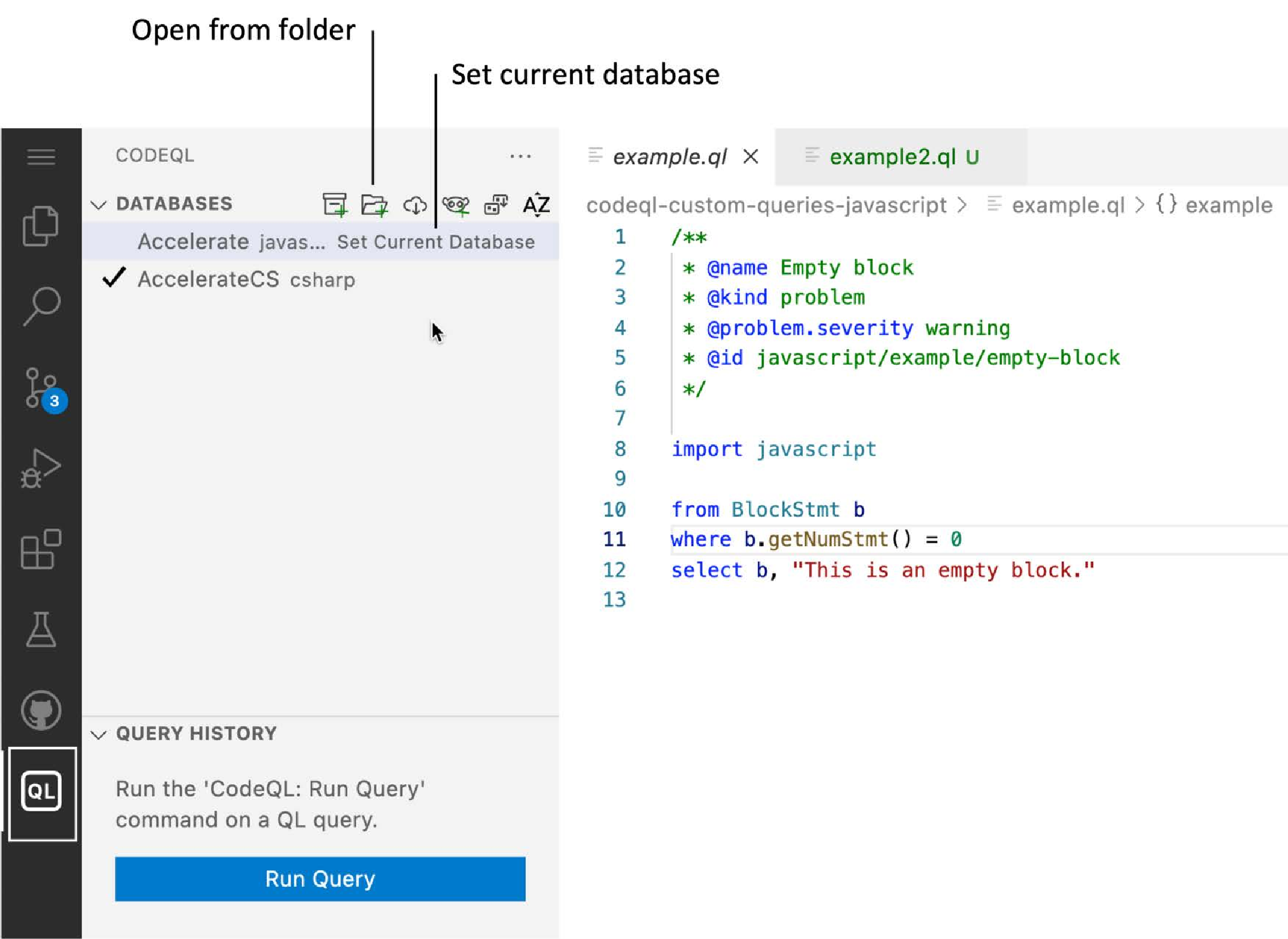Collapse the Query History section

click(x=99, y=734)
